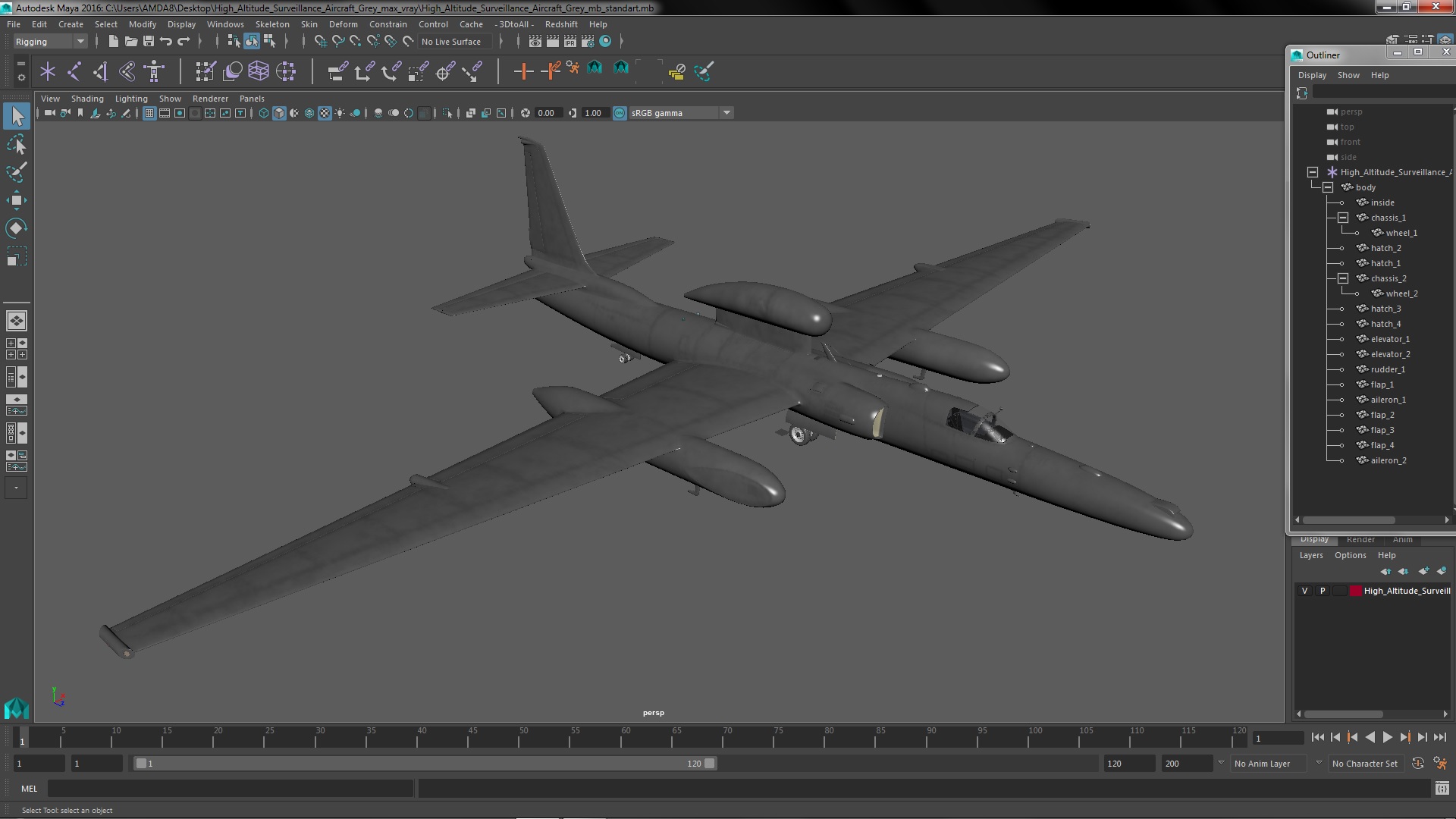Activate the Scale tool
The height and width of the screenshot is (819, 1456).
tap(17, 256)
